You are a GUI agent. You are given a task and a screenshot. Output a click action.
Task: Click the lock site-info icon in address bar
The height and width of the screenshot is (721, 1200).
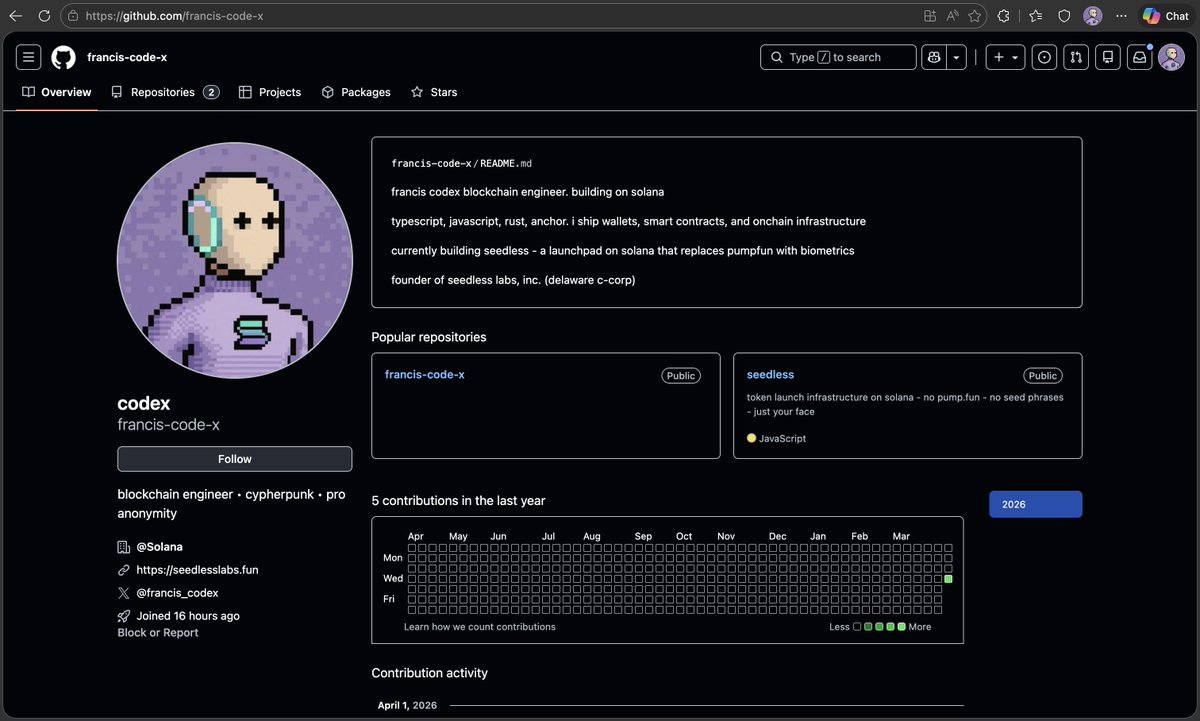pos(72,16)
